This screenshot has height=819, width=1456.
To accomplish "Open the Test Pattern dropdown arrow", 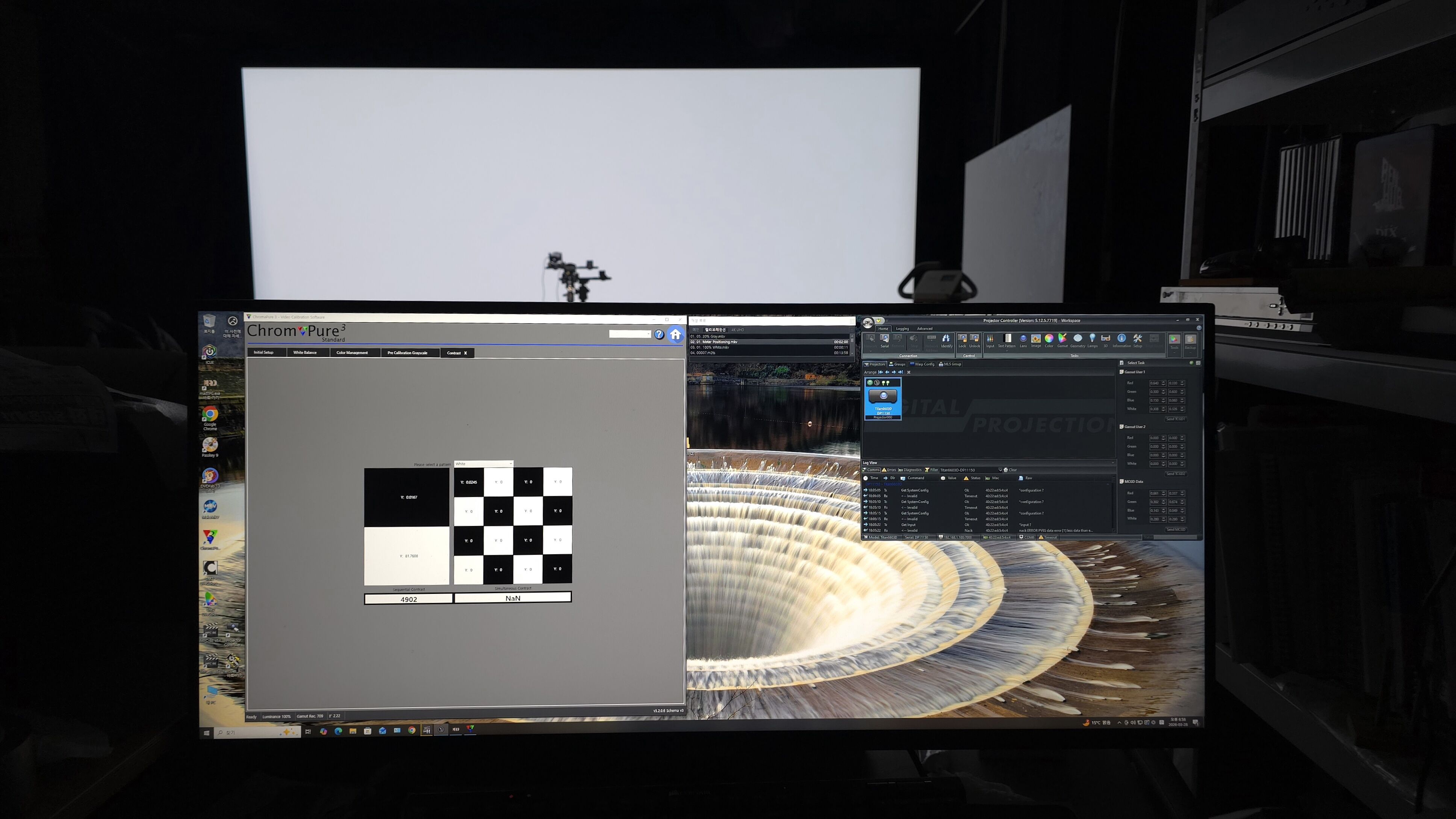I will pos(1006,351).
